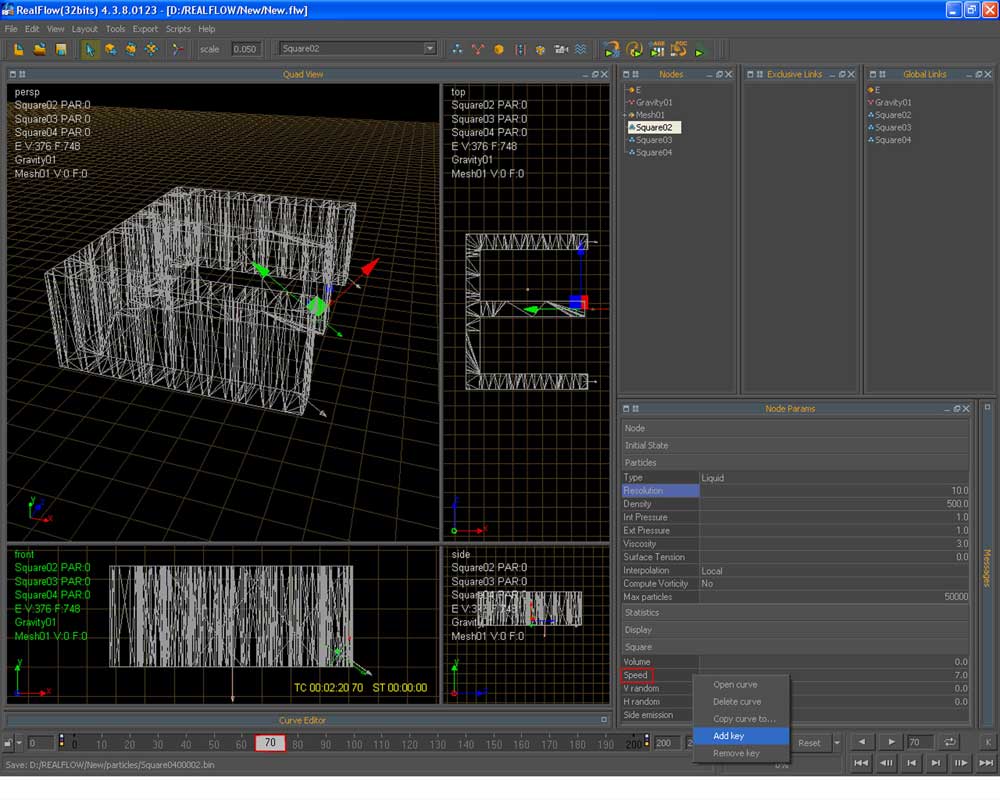Click the scale value input field
Screen dimensions: 1000x800
tap(245, 49)
